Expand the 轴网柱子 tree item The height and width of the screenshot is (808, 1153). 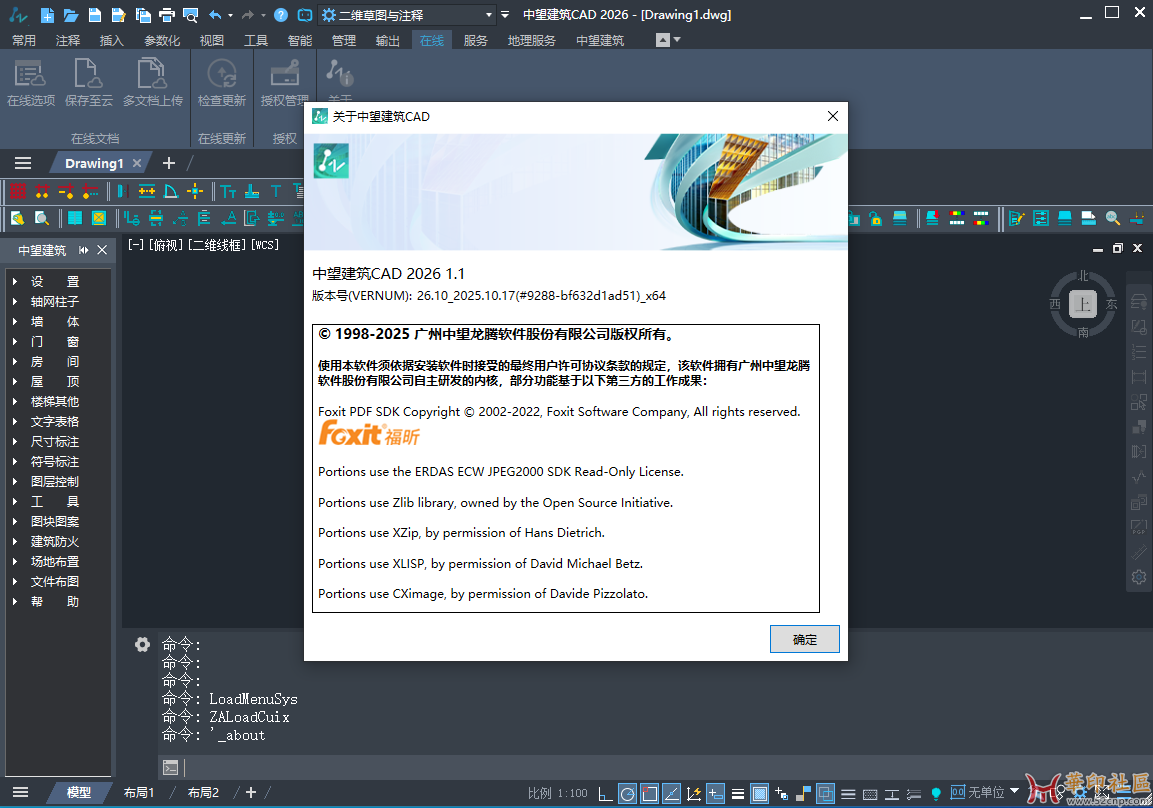coord(15,301)
